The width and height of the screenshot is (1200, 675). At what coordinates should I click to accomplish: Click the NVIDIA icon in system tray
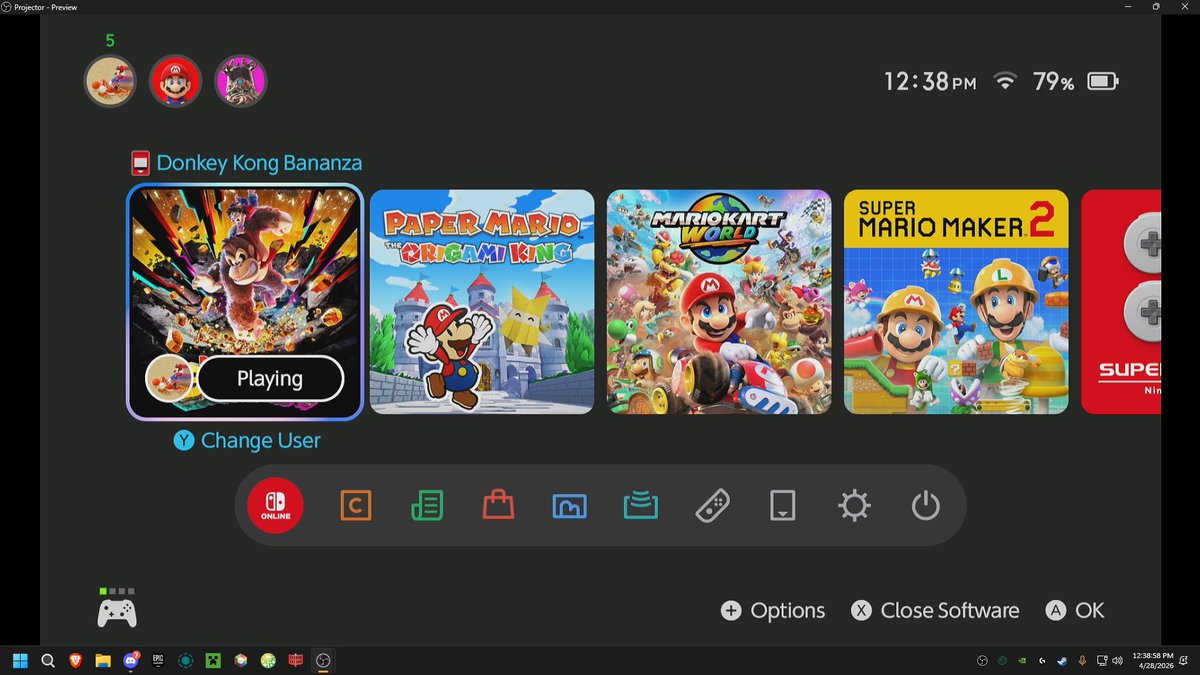point(1022,661)
